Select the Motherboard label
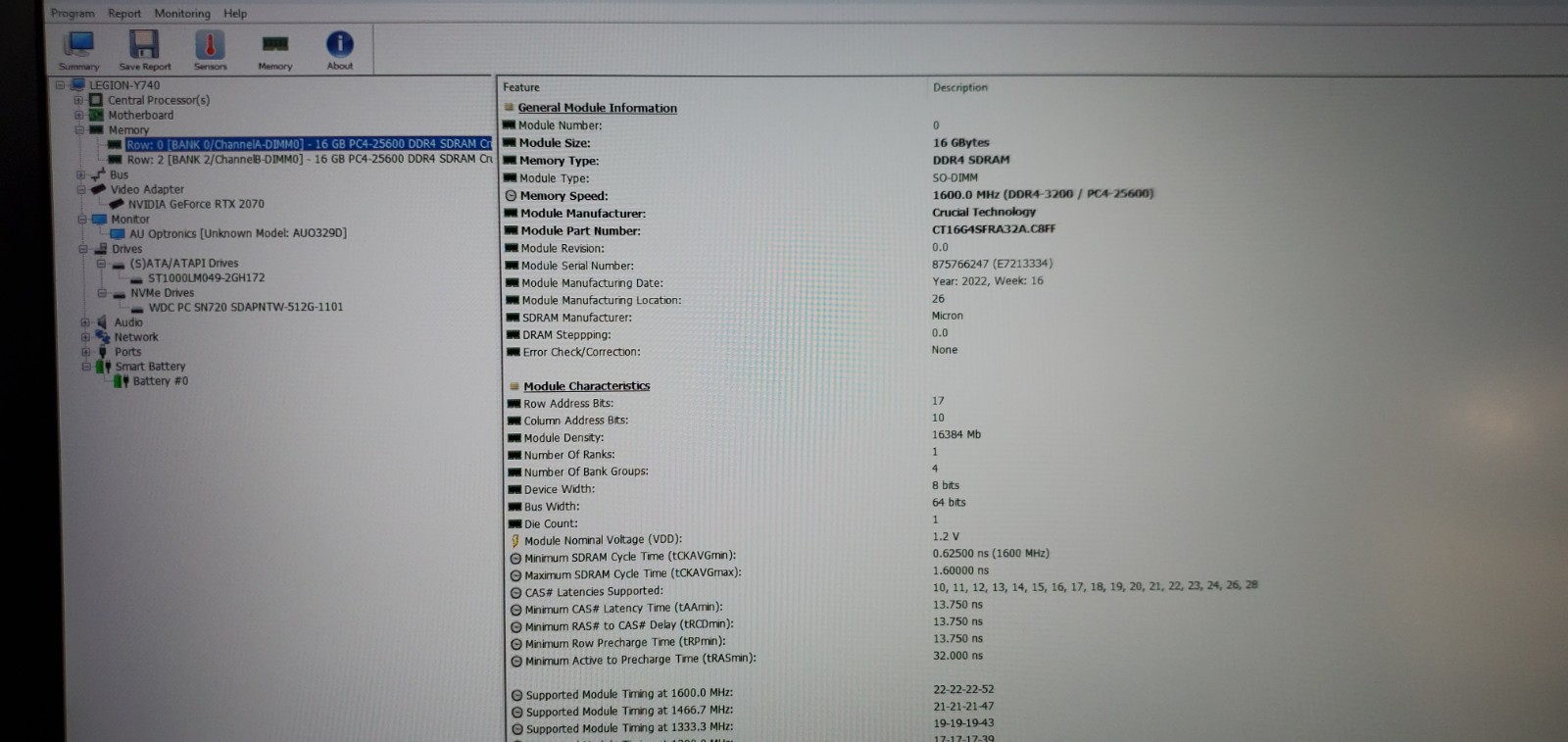Viewport: 1568px width, 742px height. [x=141, y=115]
